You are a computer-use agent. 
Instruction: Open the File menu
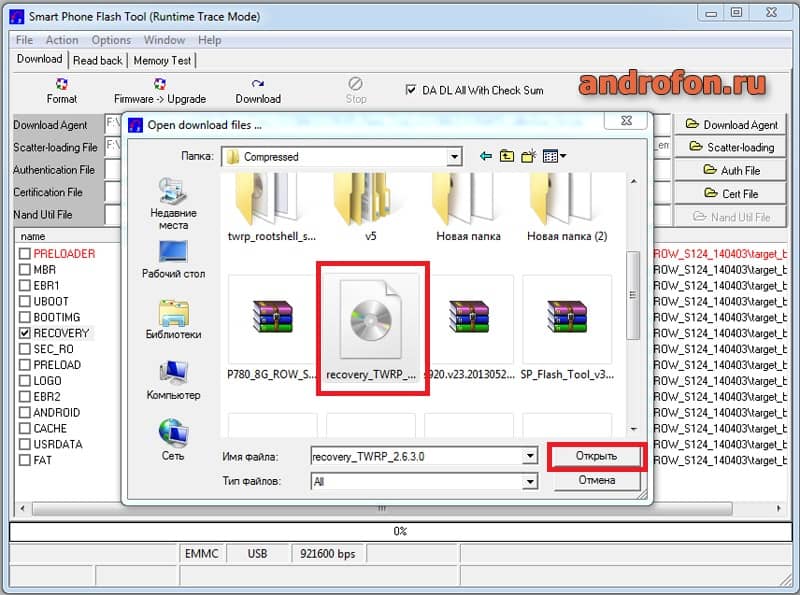(24, 40)
